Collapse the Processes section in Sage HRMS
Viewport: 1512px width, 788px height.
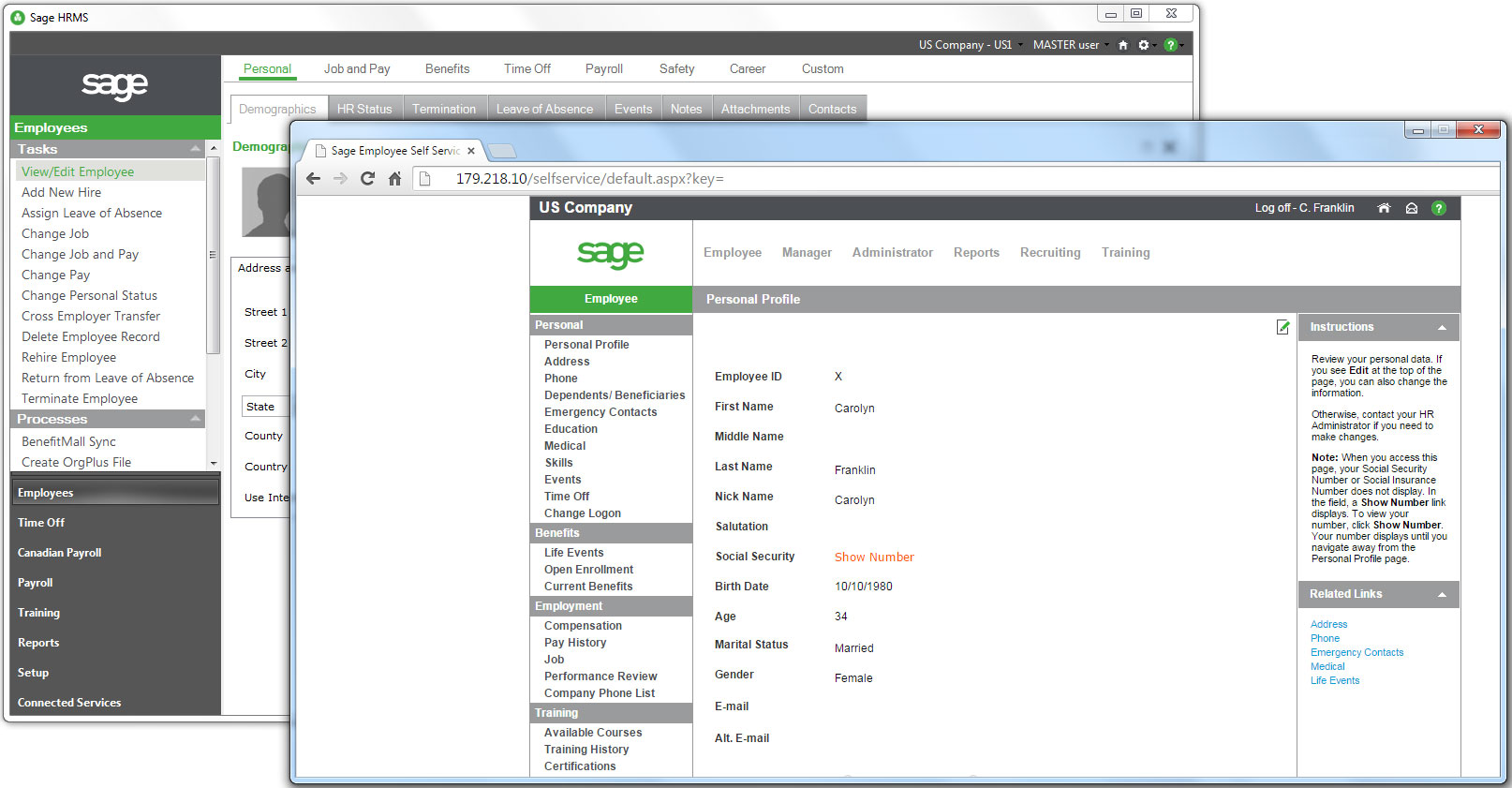click(195, 419)
